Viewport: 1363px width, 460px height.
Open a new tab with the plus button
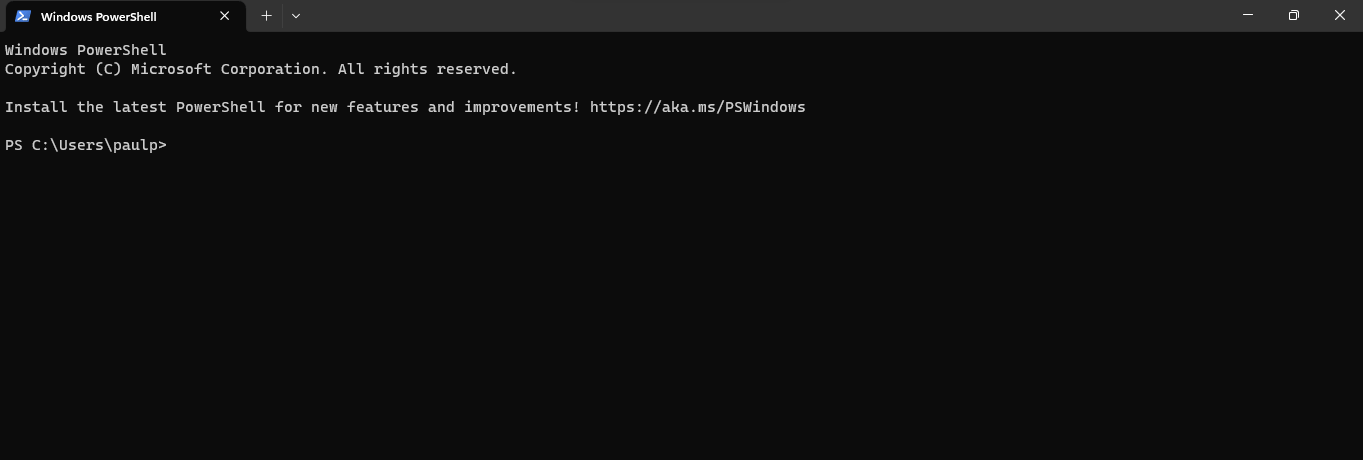(x=266, y=16)
